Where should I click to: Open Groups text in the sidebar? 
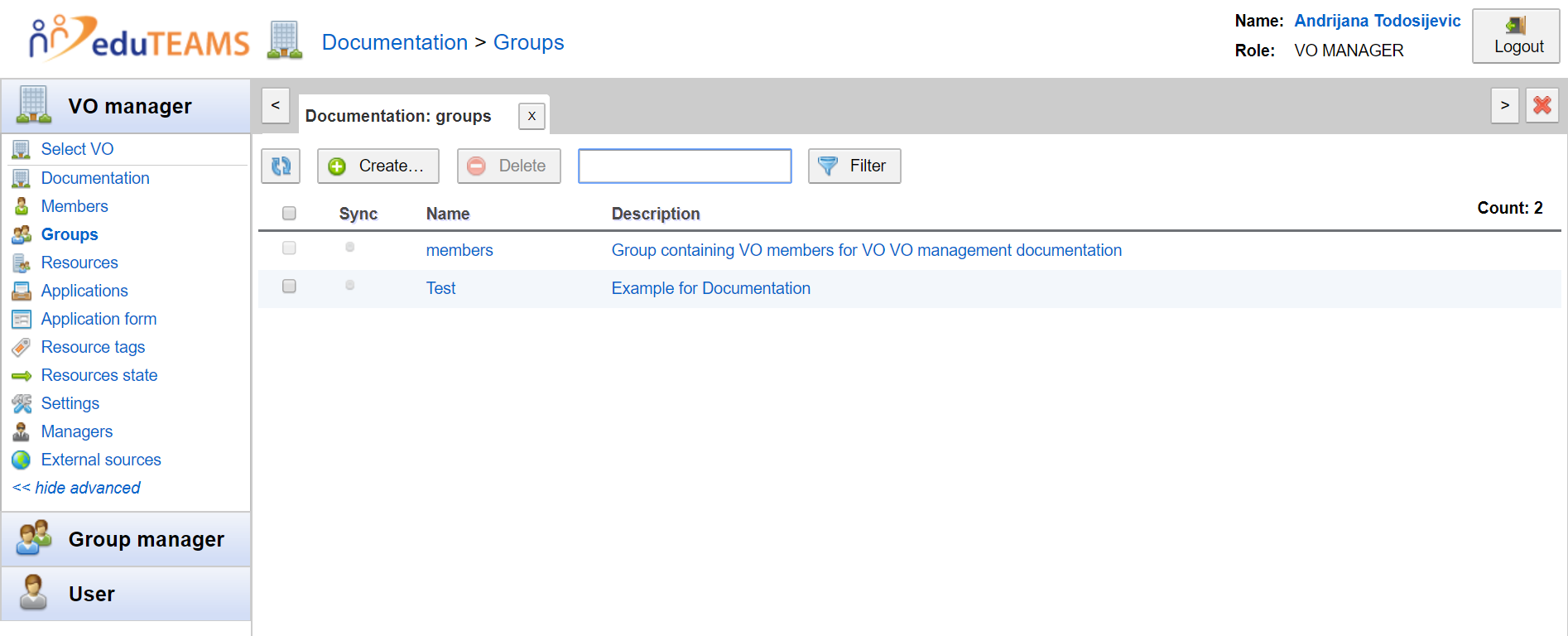click(x=70, y=234)
